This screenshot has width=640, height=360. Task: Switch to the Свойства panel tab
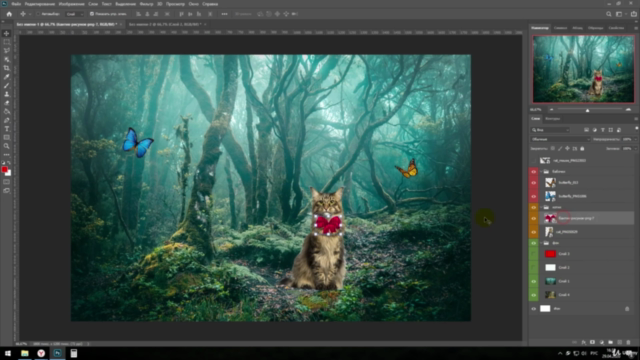(x=616, y=28)
